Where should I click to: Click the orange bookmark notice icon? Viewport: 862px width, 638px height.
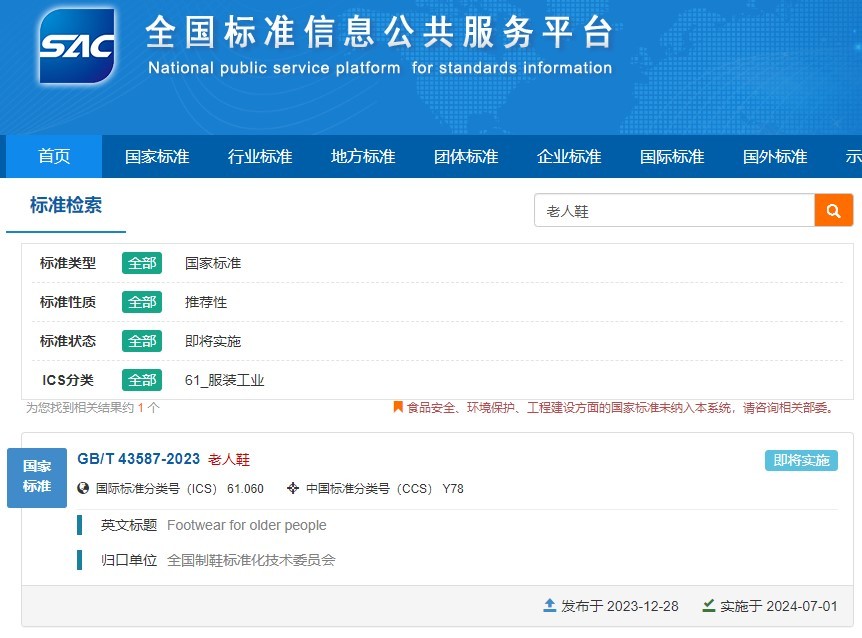(397, 408)
